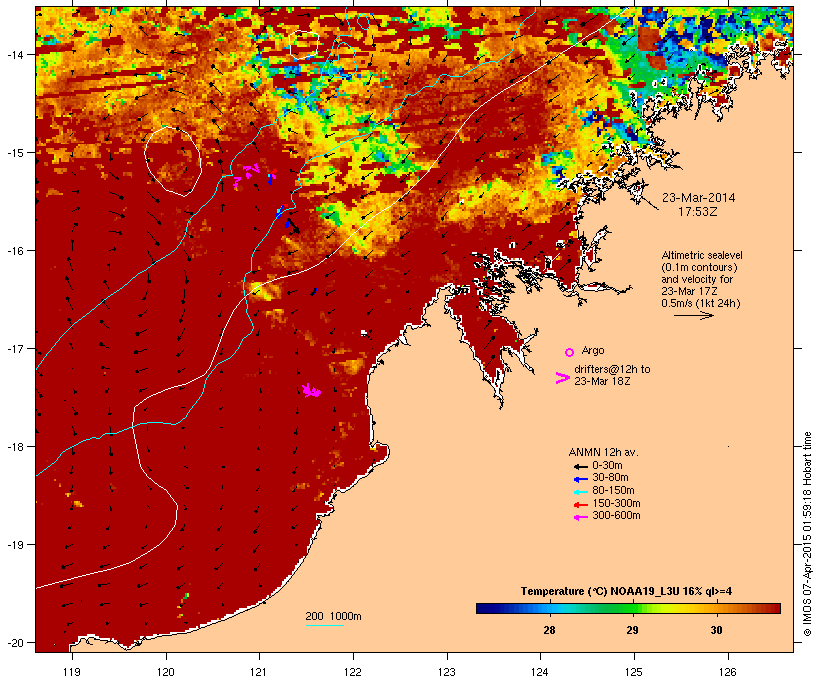Click the latitude axis label -15

pyautogui.click(x=14, y=153)
